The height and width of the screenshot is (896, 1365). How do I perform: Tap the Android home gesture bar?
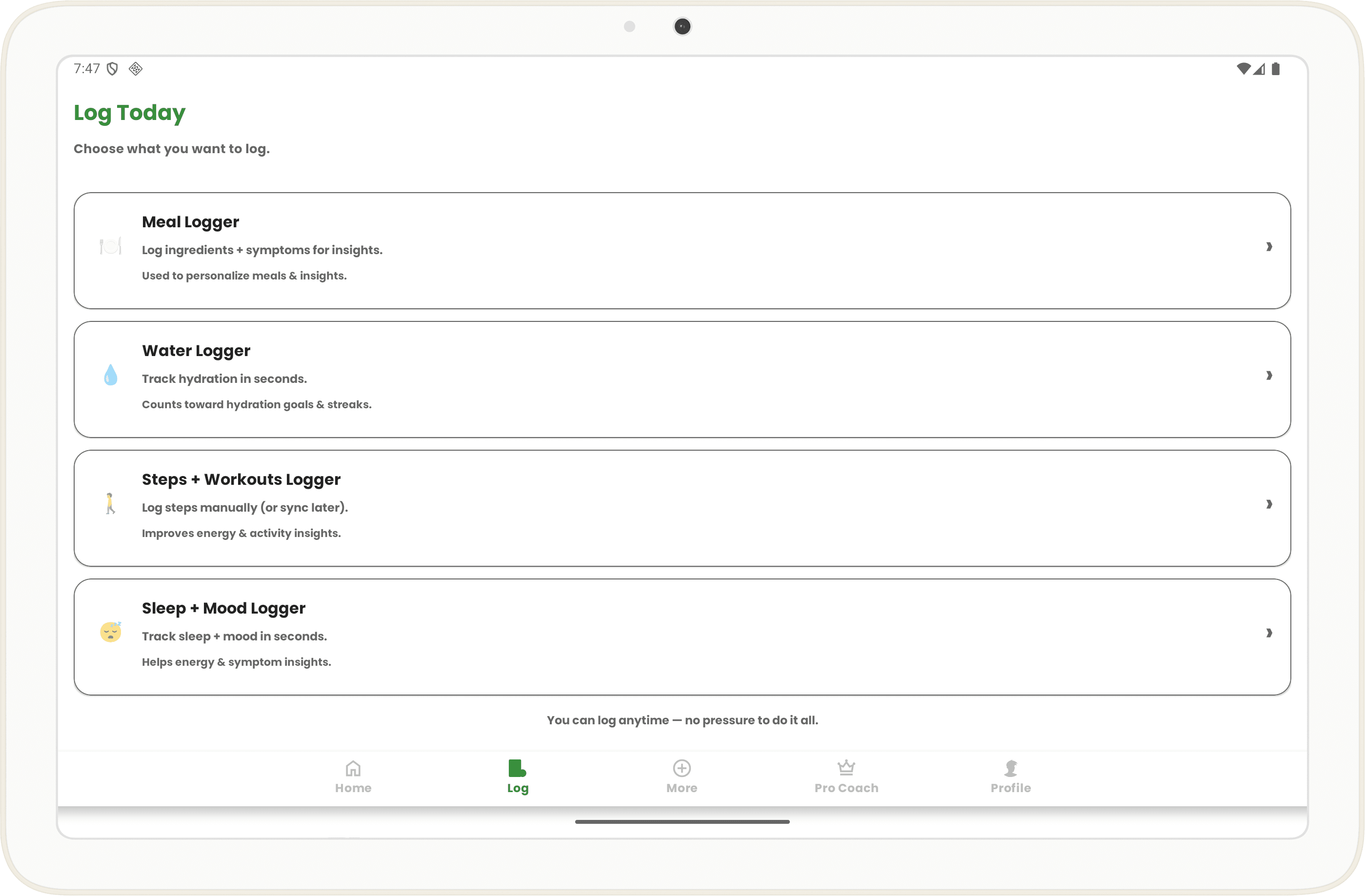(682, 821)
